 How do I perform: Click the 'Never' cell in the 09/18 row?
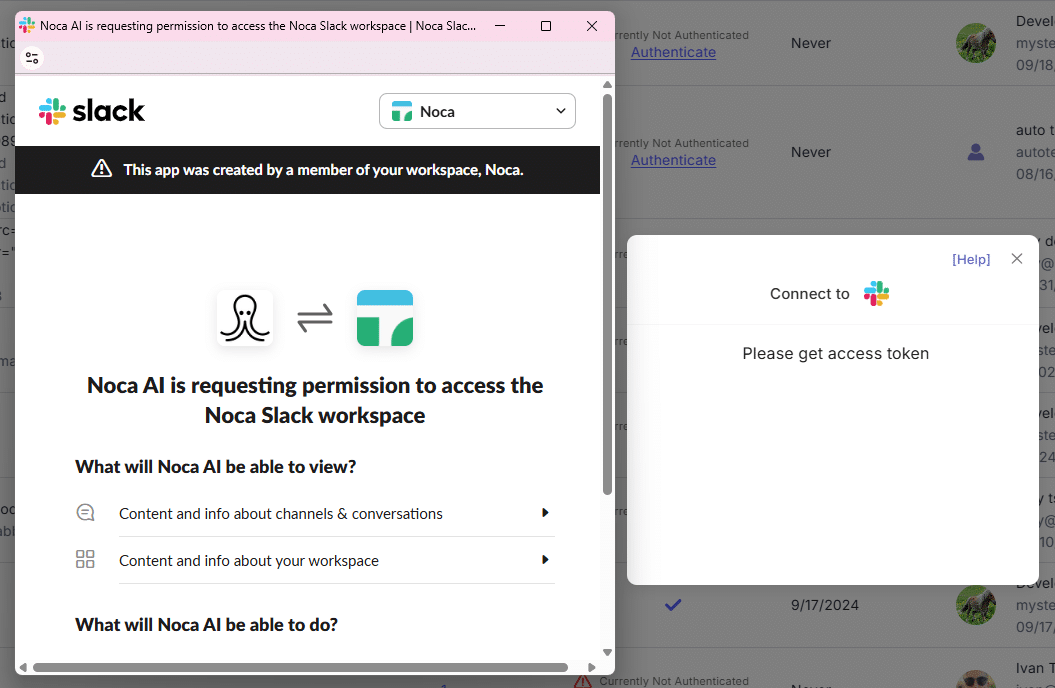click(811, 43)
